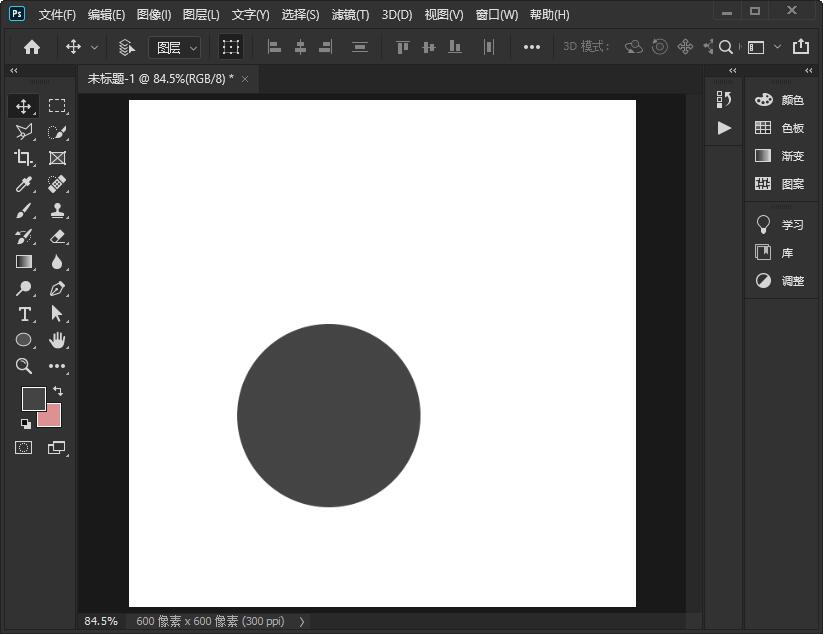Select the Pen tool
This screenshot has width=823, height=634.
(x=57, y=288)
